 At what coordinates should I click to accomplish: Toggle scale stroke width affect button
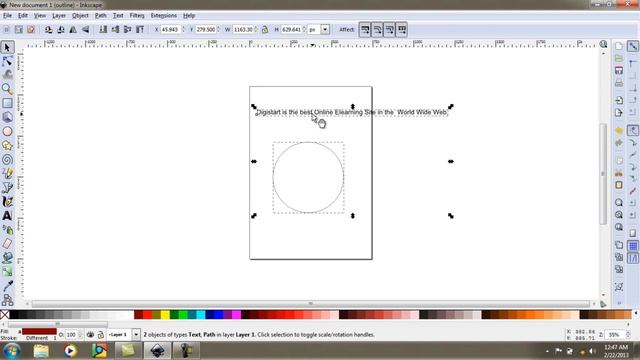click(x=365, y=29)
